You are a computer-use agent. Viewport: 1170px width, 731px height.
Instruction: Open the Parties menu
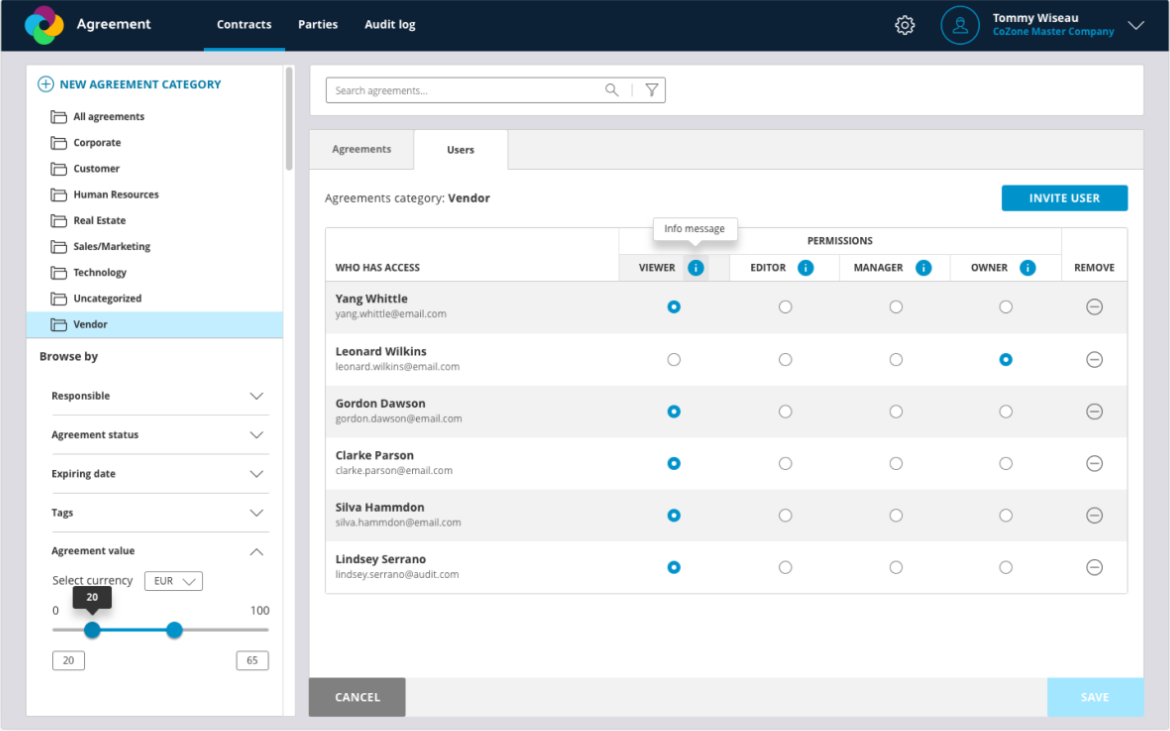click(318, 25)
